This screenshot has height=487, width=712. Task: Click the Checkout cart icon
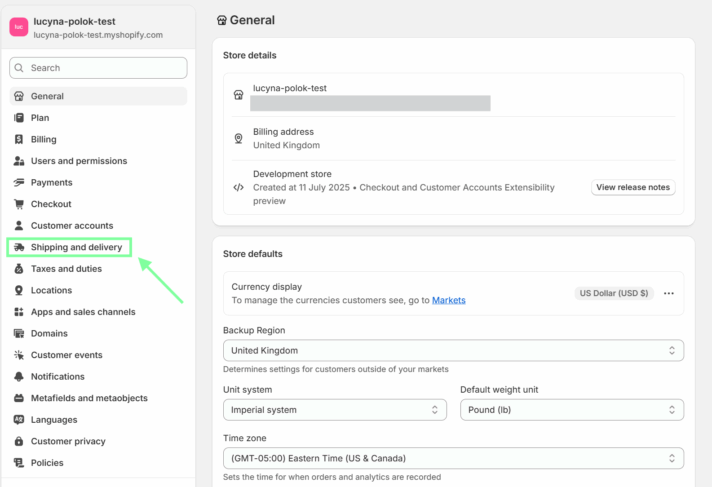pos(19,204)
